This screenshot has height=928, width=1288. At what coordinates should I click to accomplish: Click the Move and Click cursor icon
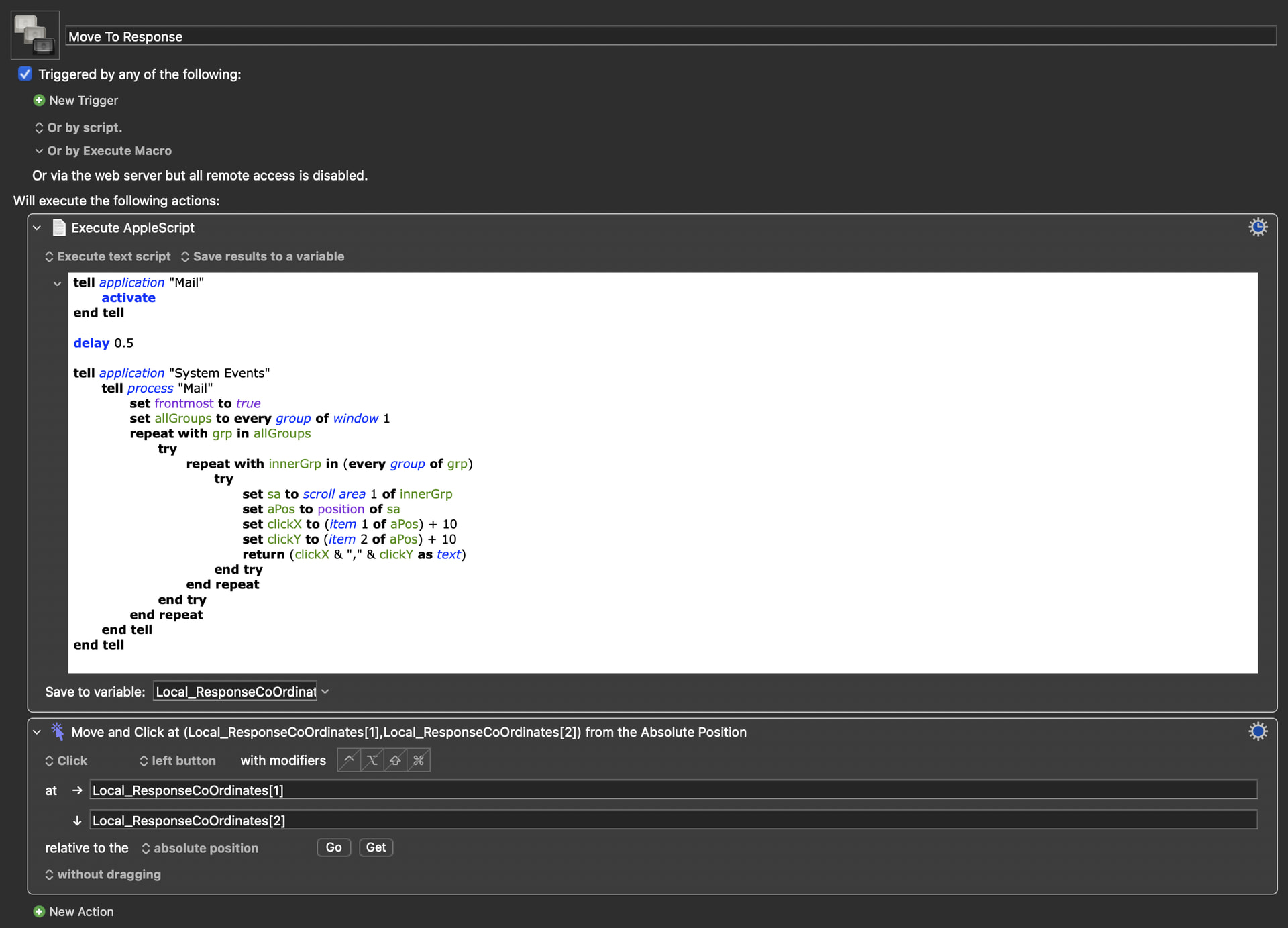coord(58,731)
